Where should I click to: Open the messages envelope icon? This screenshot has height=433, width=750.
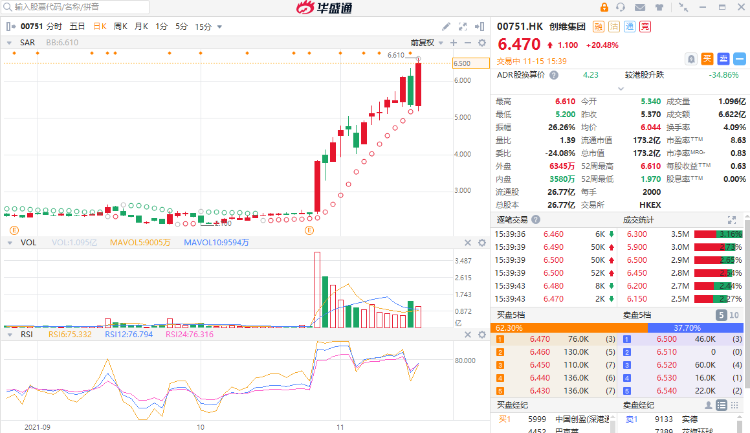(640, 7)
